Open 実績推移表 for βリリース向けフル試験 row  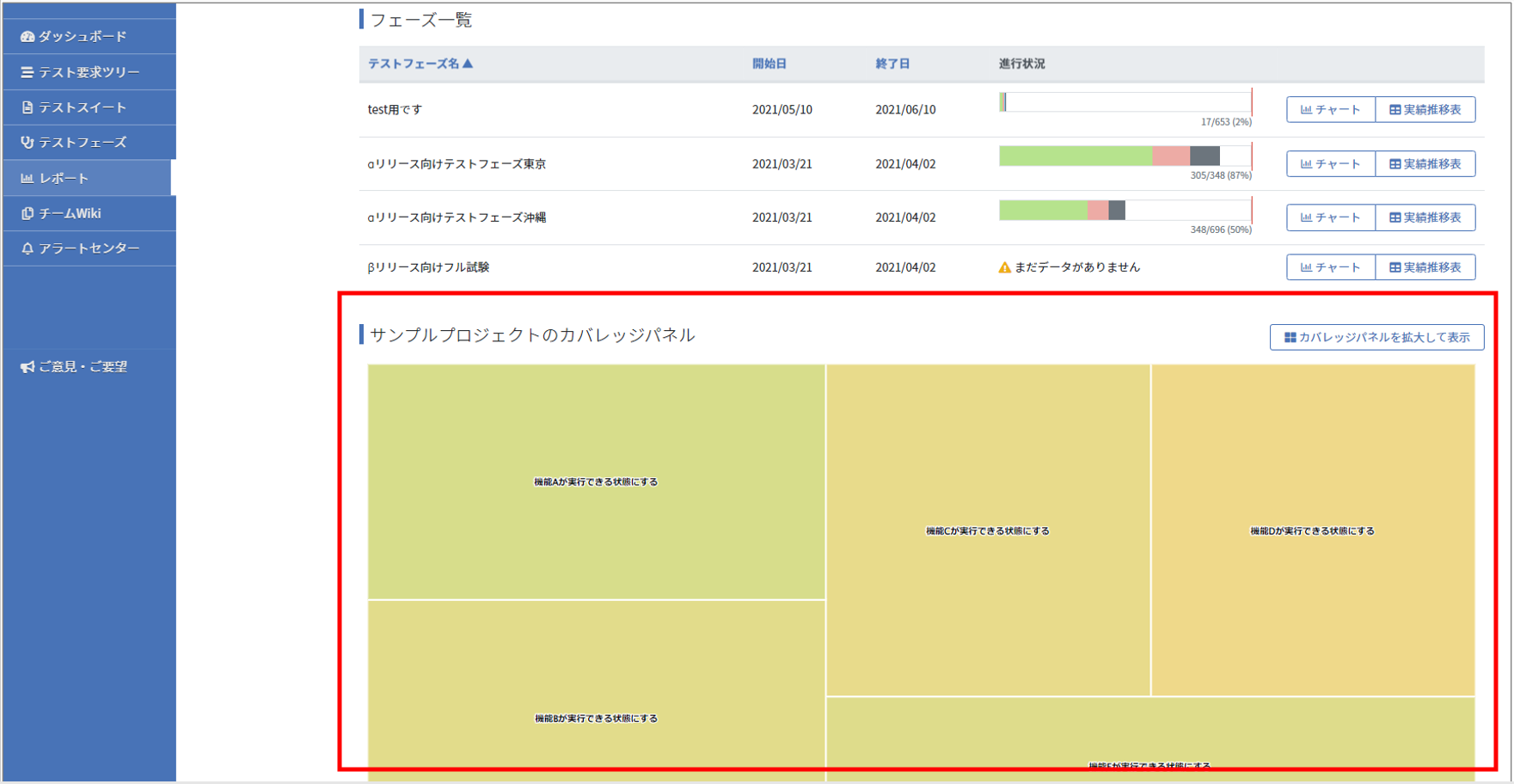[1425, 267]
